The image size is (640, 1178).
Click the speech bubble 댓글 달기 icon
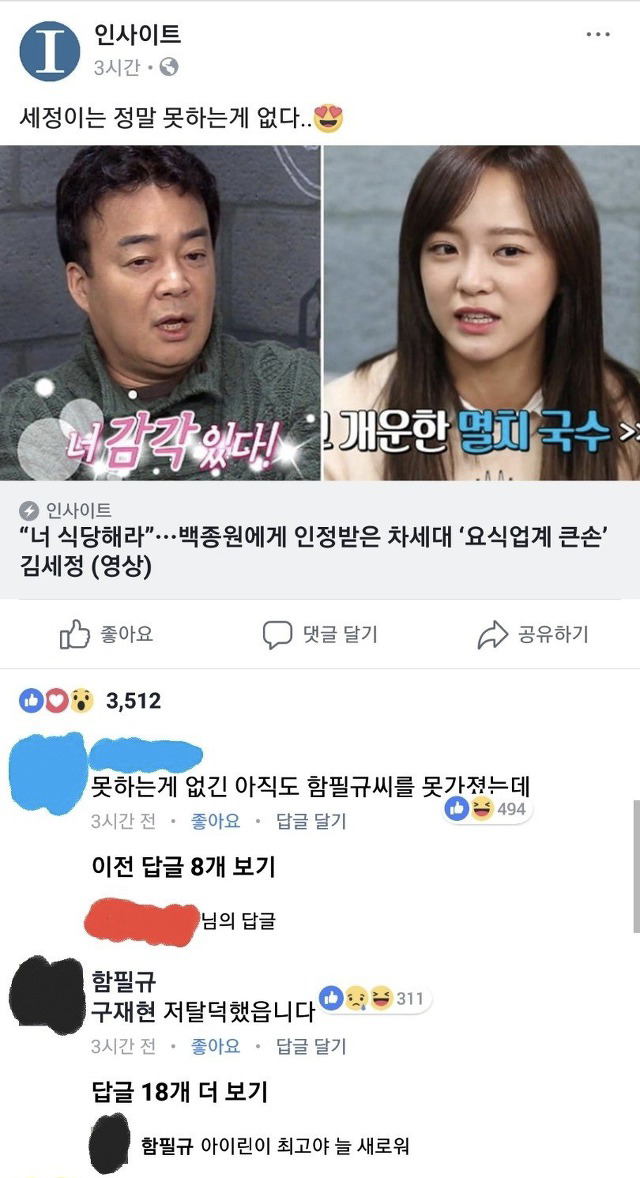(x=276, y=635)
